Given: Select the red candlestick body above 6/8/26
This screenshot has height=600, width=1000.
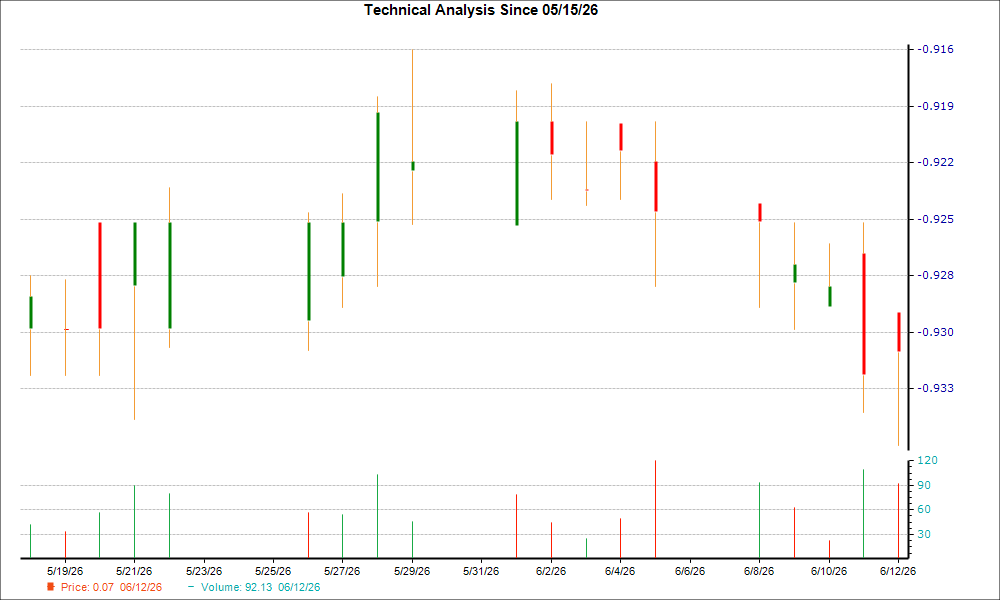Looking at the screenshot, I should [760, 212].
